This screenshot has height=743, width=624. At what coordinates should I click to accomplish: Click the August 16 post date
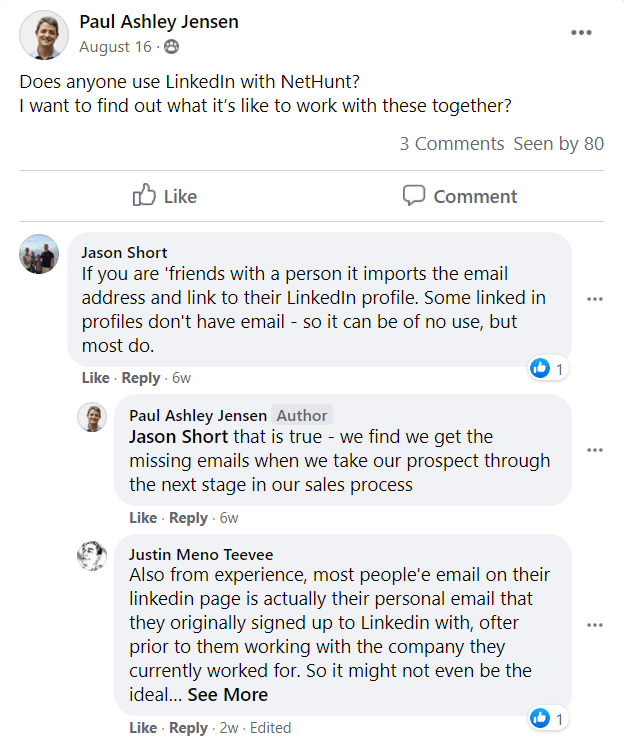tap(118, 47)
